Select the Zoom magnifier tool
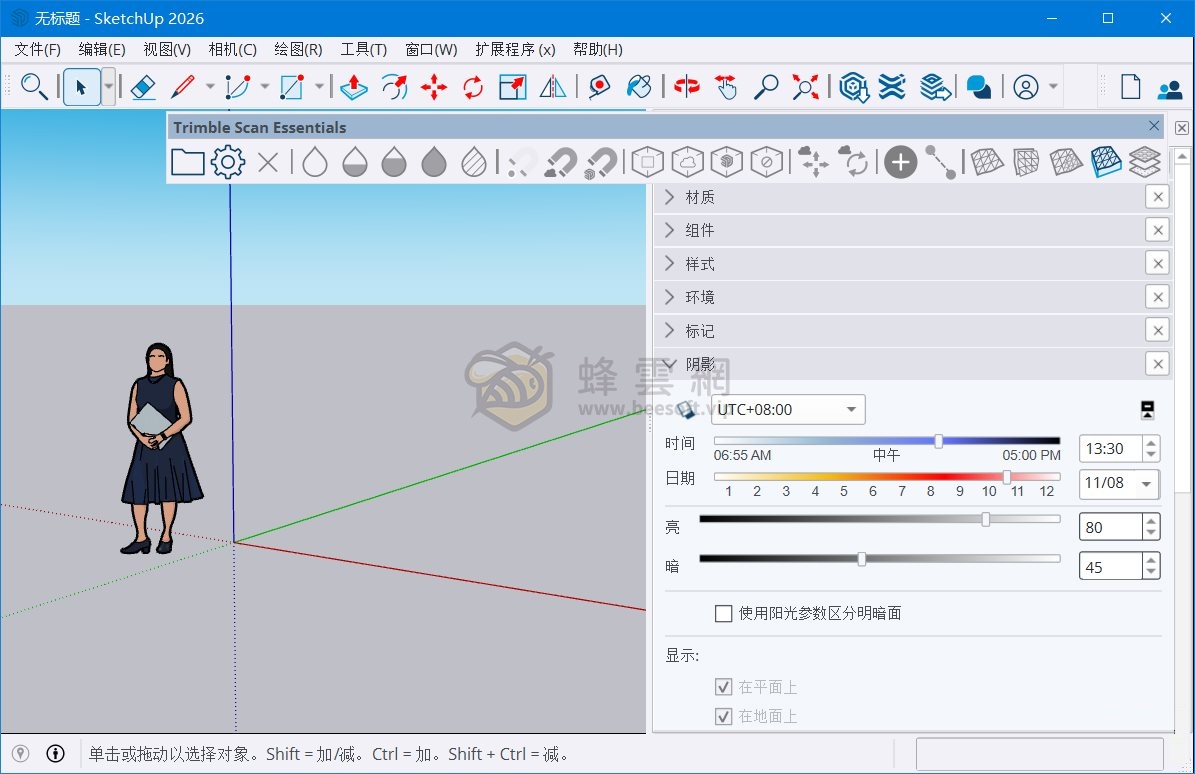This screenshot has width=1195, height=774. (766, 87)
